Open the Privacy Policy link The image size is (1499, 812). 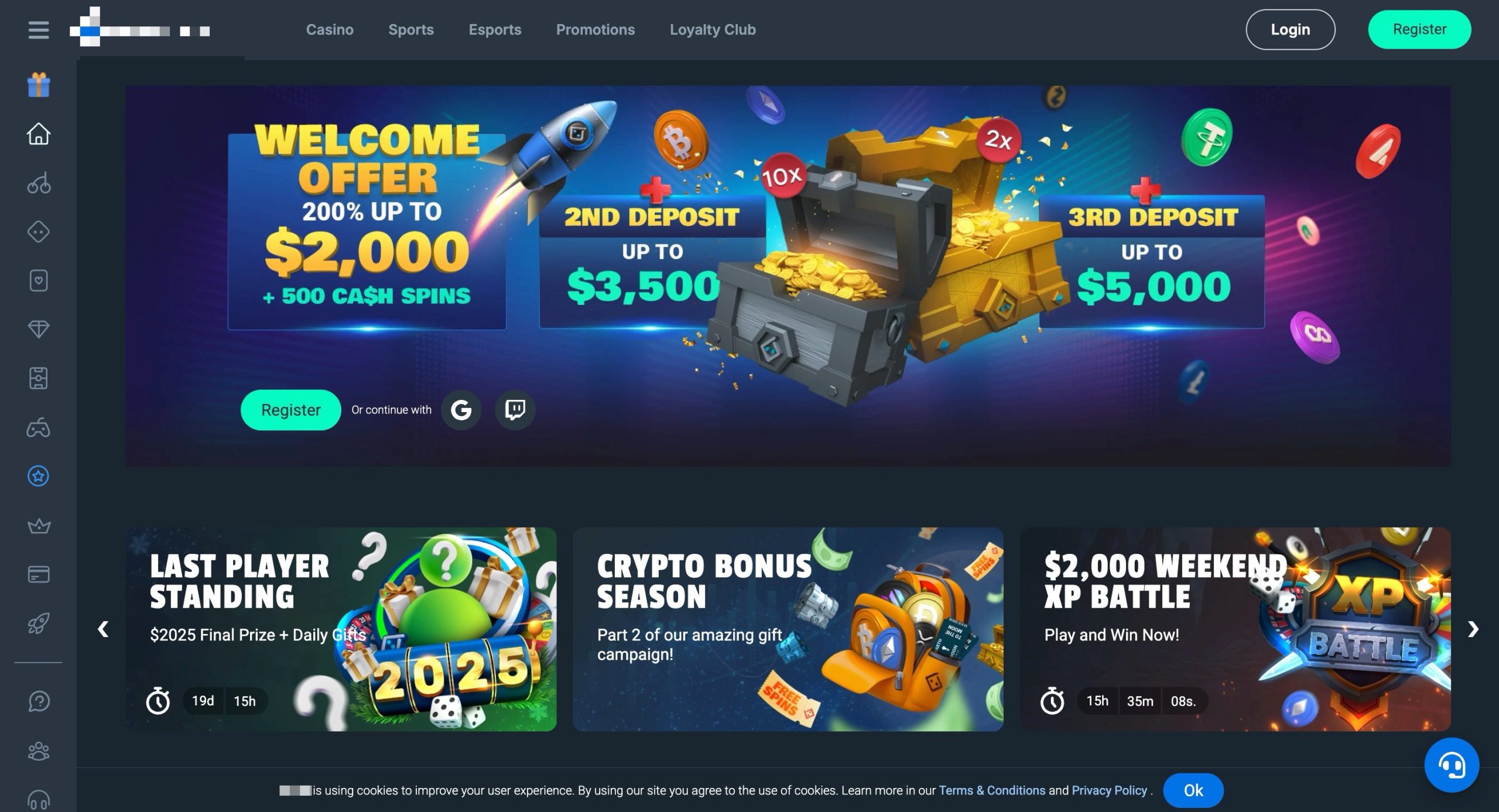tap(1109, 790)
